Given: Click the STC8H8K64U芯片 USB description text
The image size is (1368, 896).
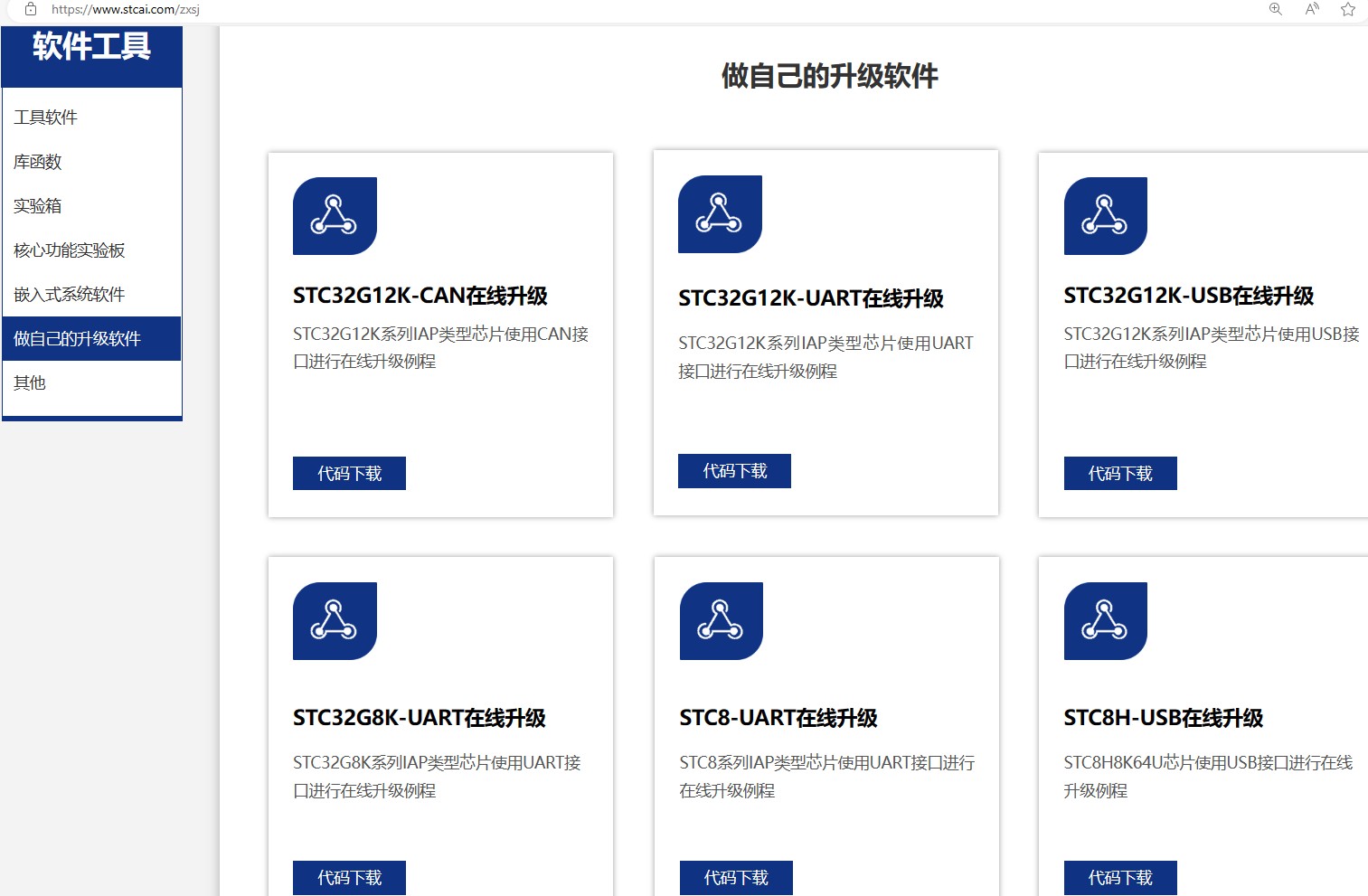Looking at the screenshot, I should (1209, 777).
